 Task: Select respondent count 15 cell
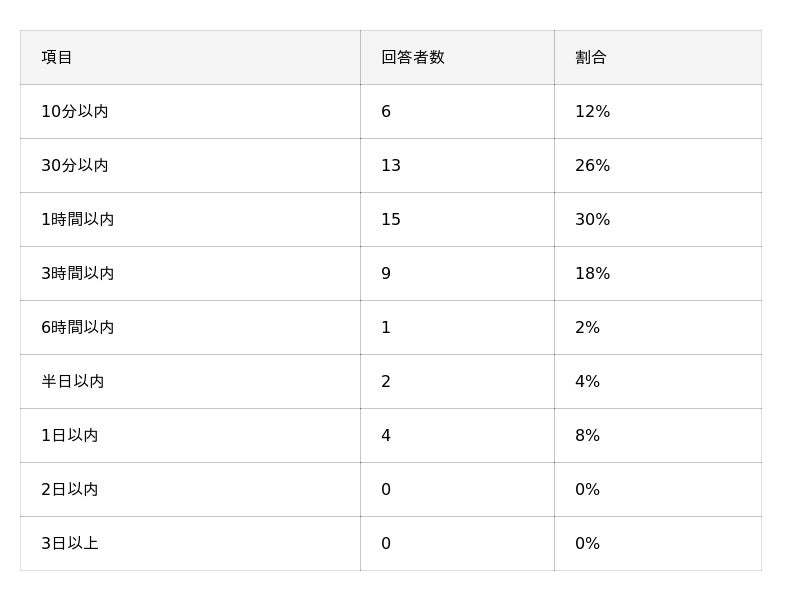click(x=391, y=220)
